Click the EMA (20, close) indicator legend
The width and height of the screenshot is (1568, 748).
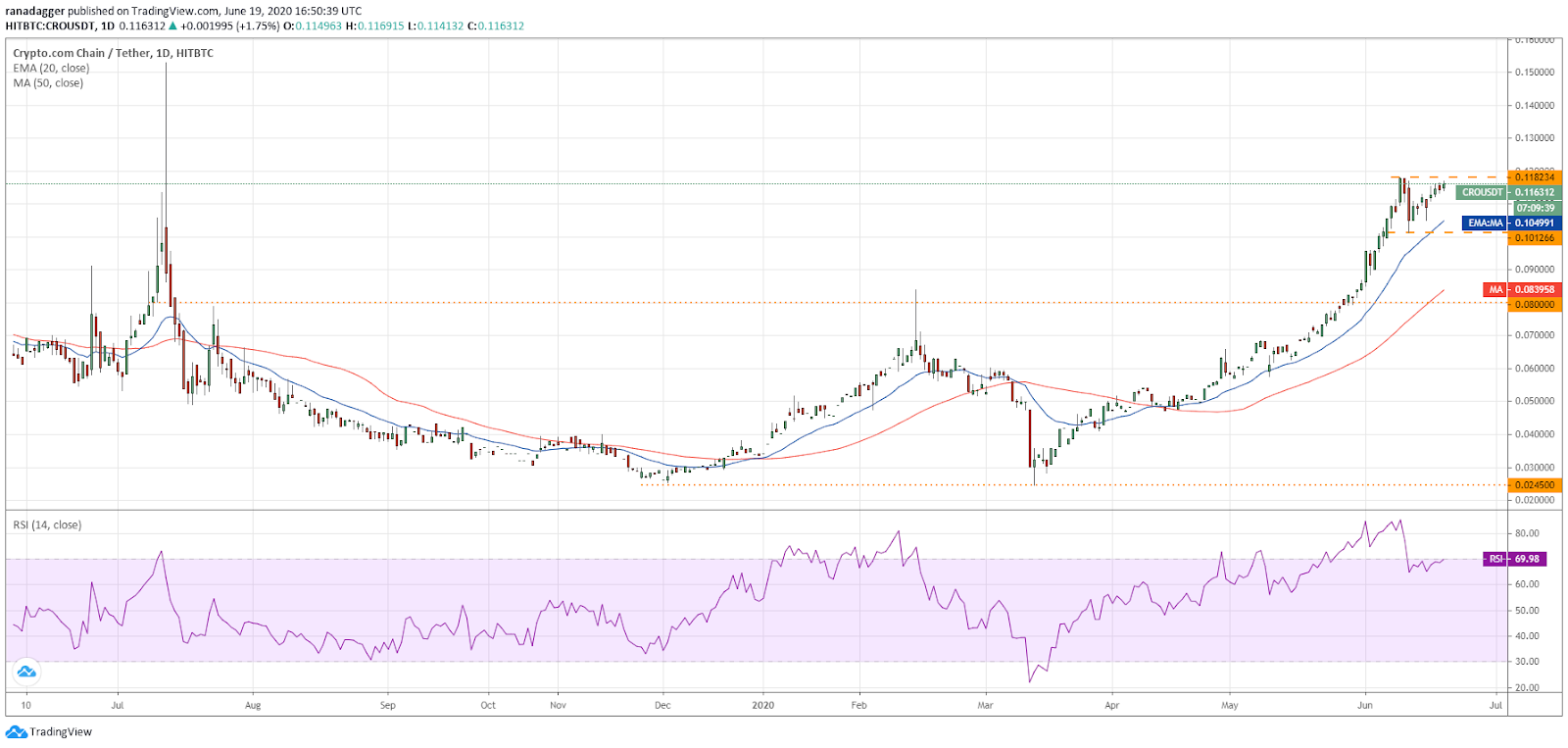[x=51, y=69]
